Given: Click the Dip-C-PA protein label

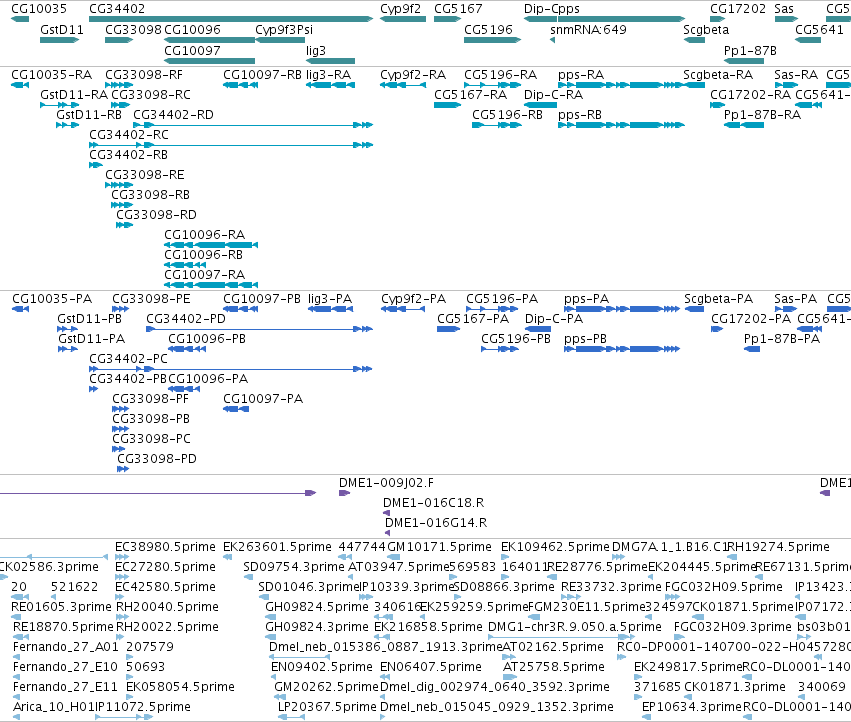Looking at the screenshot, I should pyautogui.click(x=554, y=319).
